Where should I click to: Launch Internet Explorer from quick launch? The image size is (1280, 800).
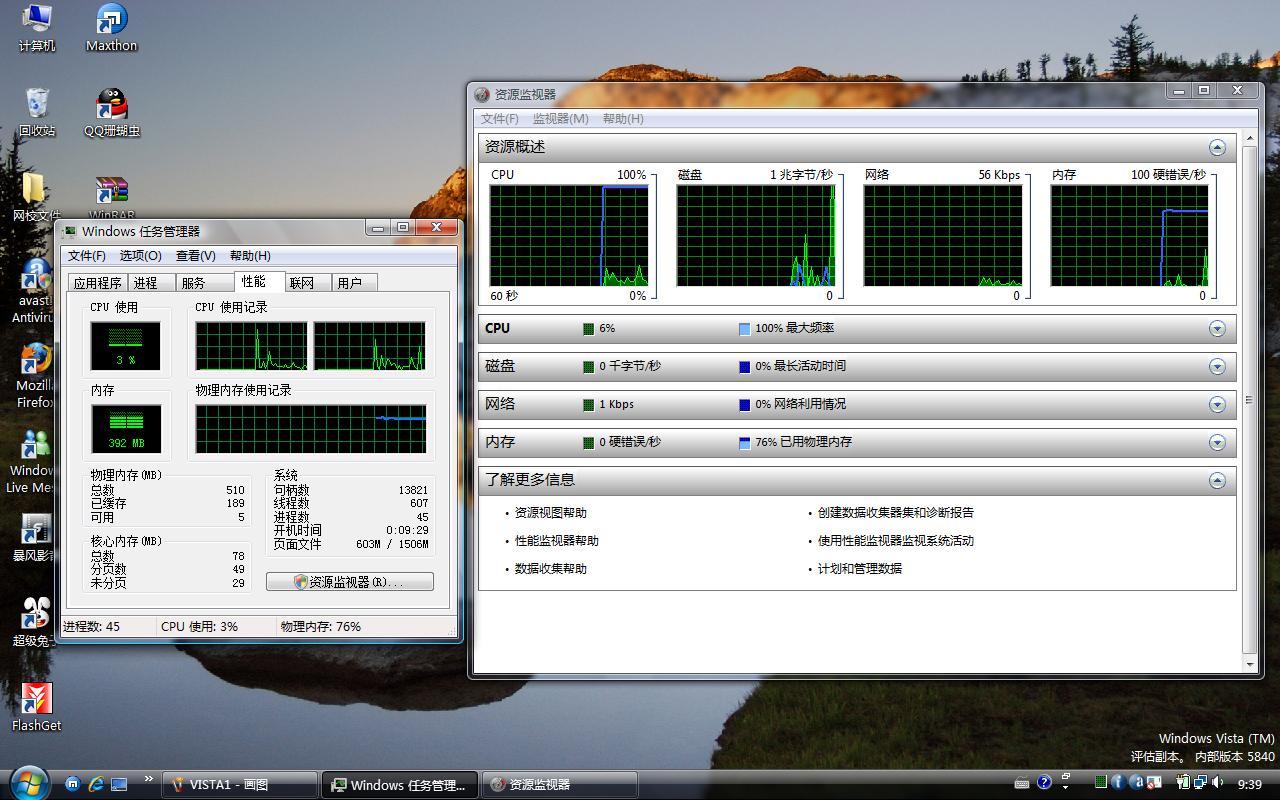[96, 784]
